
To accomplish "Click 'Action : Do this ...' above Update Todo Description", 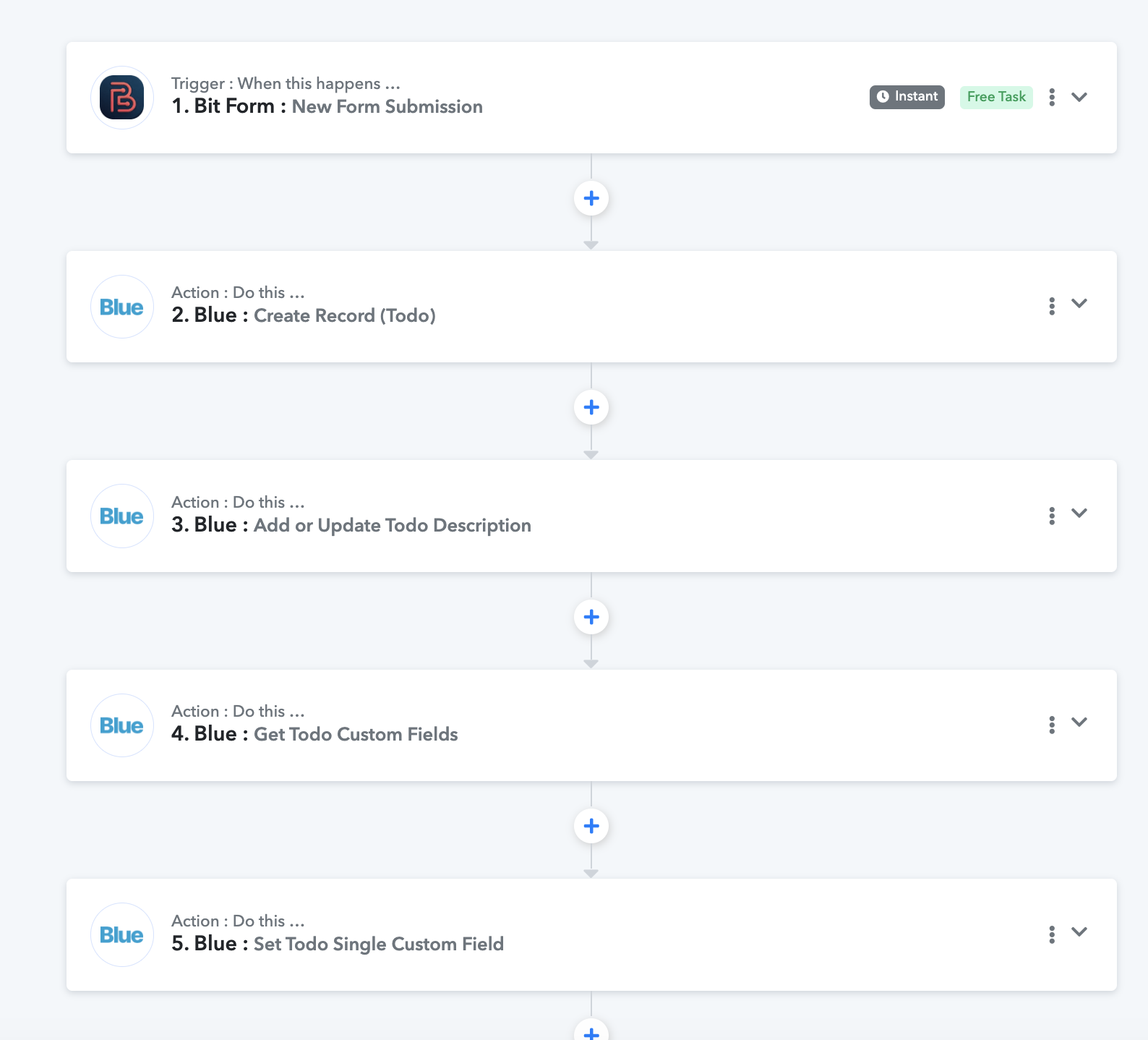I will 238,503.
